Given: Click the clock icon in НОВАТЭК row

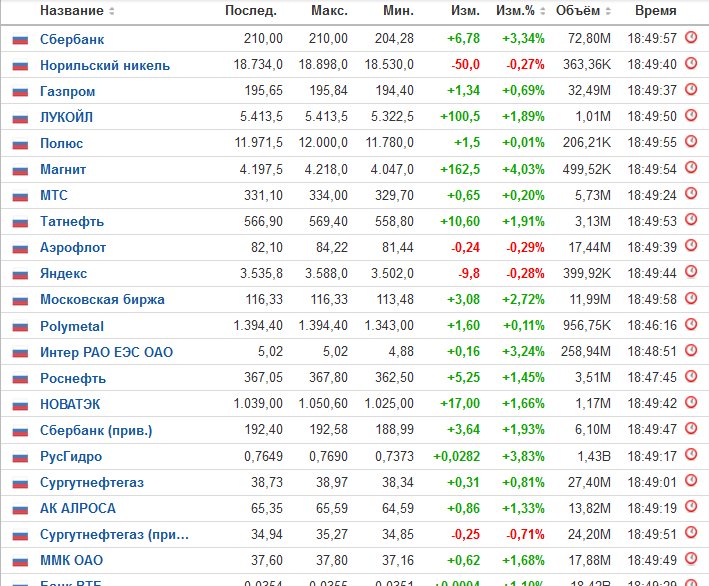Looking at the screenshot, I should point(691,402).
